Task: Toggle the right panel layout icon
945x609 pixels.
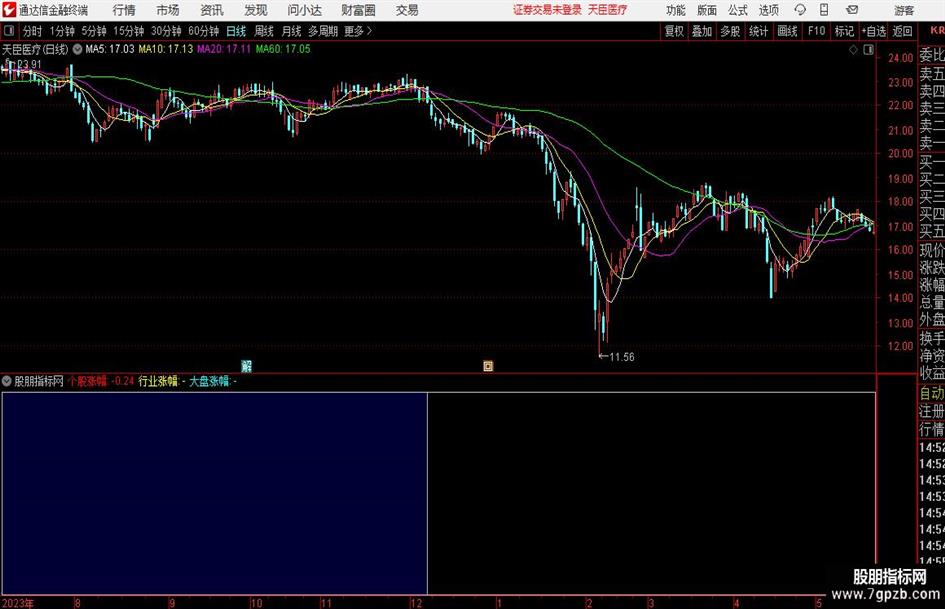Action: coord(868,50)
